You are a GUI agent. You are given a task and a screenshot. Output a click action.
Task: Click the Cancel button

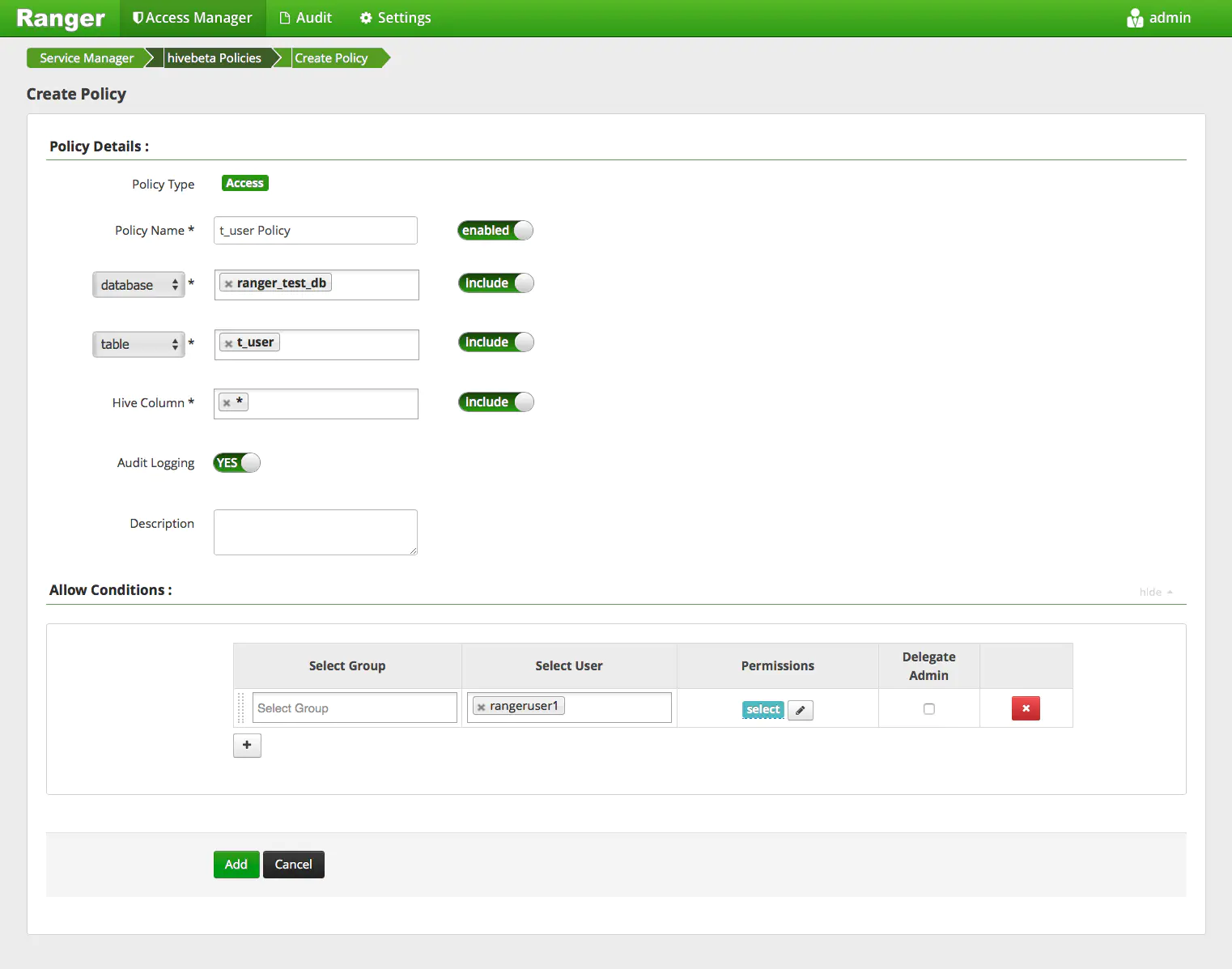pos(293,865)
